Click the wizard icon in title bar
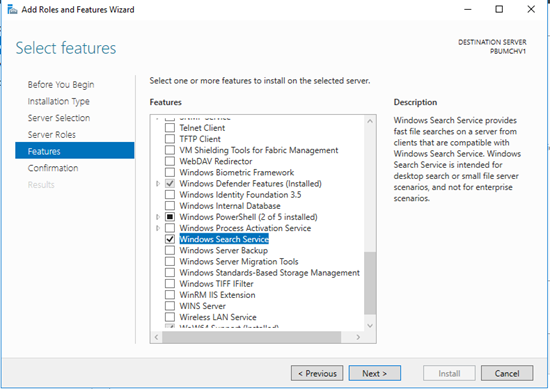 (x=12, y=9)
